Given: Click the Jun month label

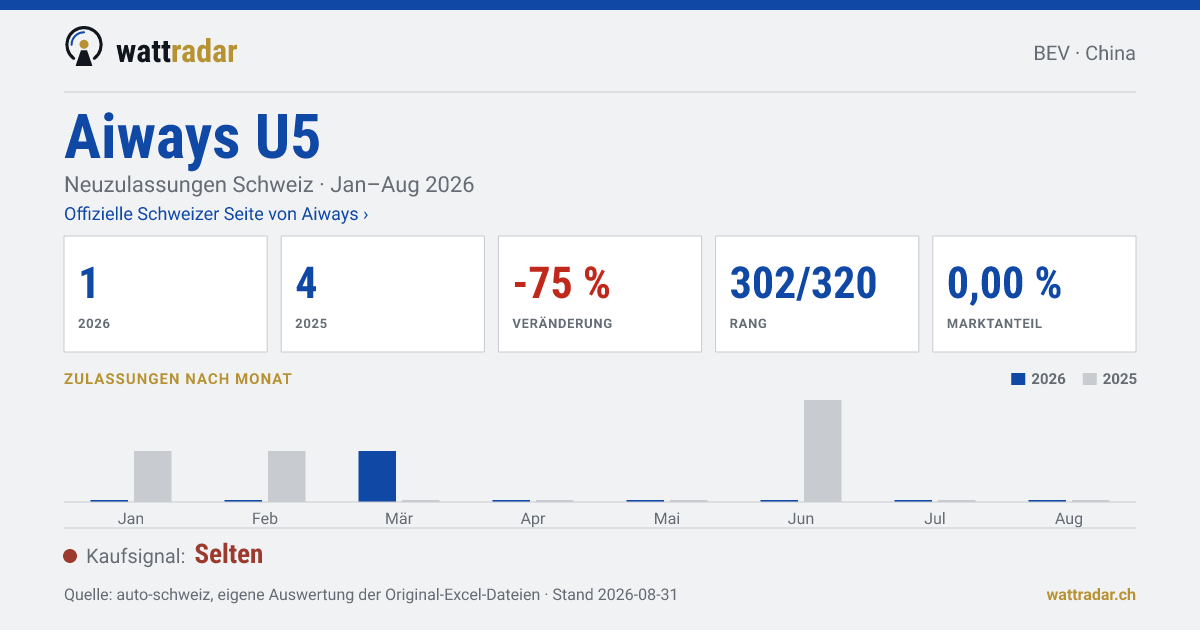Looking at the screenshot, I should pos(801,518).
